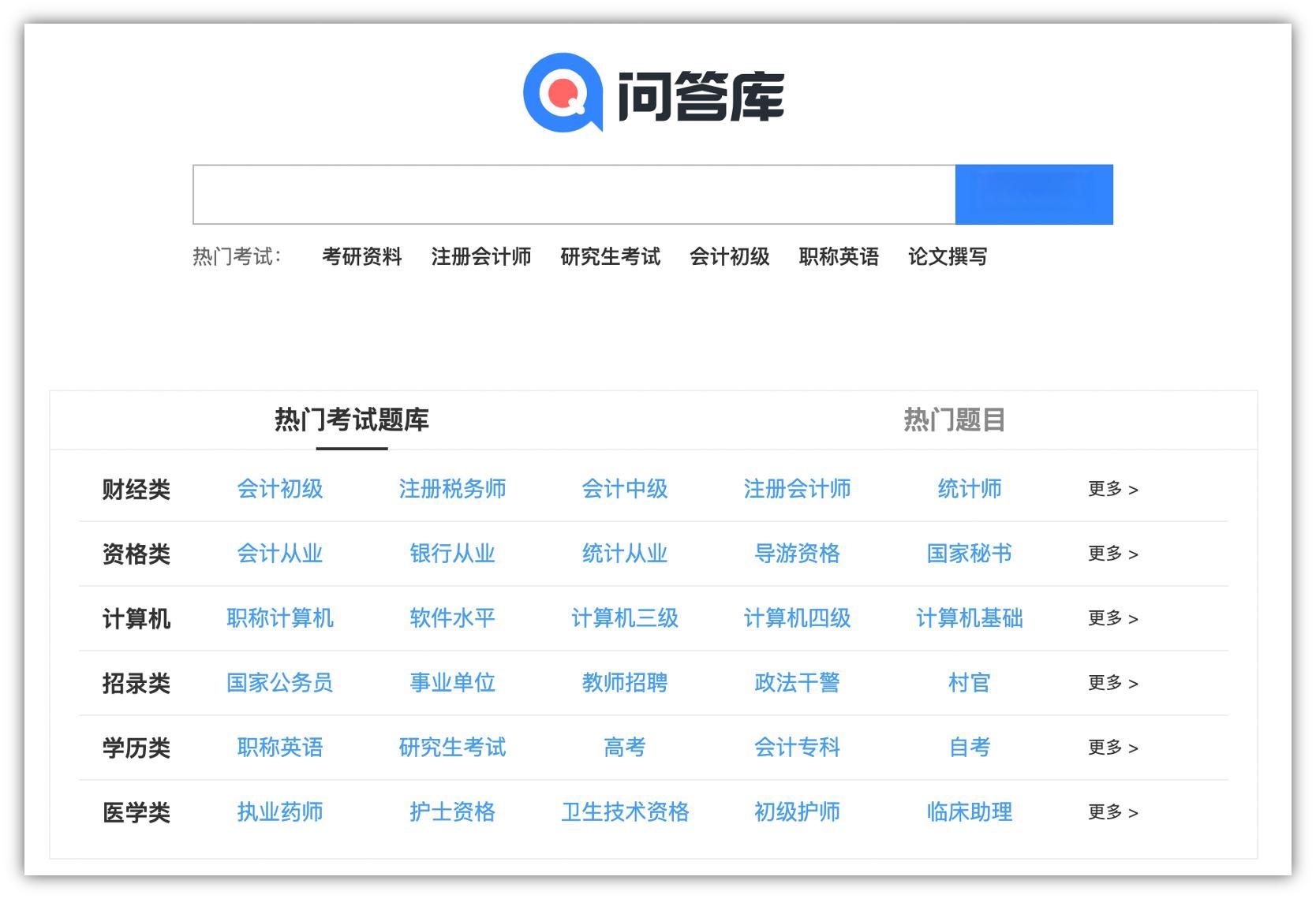Open the 软件水平 question bank
Image resolution: width=1316 pixels, height=899 pixels.
(452, 618)
